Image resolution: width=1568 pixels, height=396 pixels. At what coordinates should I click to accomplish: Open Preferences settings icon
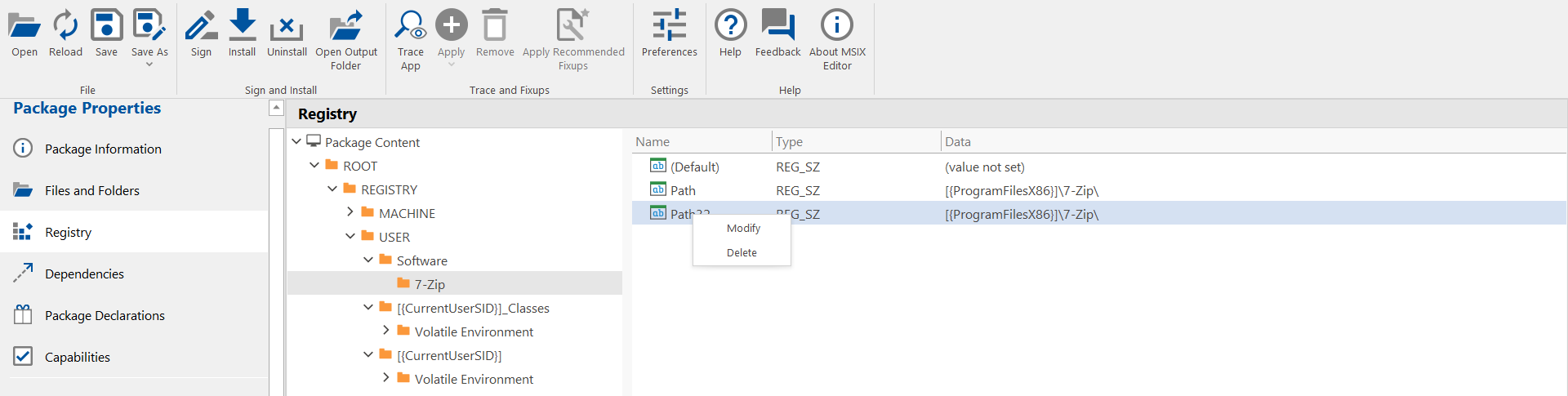coord(669,26)
